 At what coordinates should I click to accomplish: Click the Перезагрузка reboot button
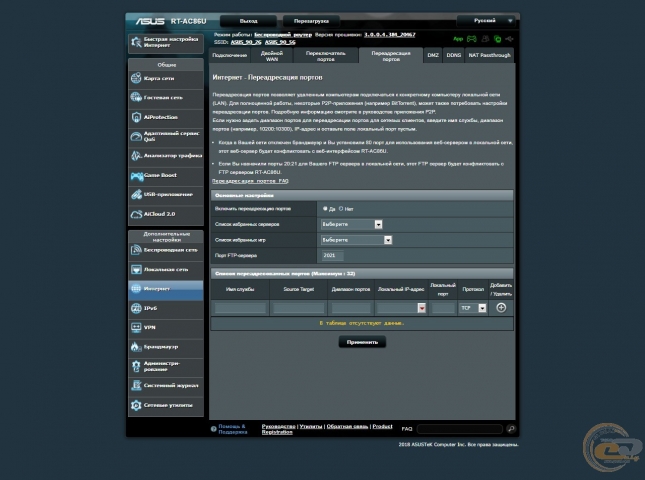(x=311, y=21)
